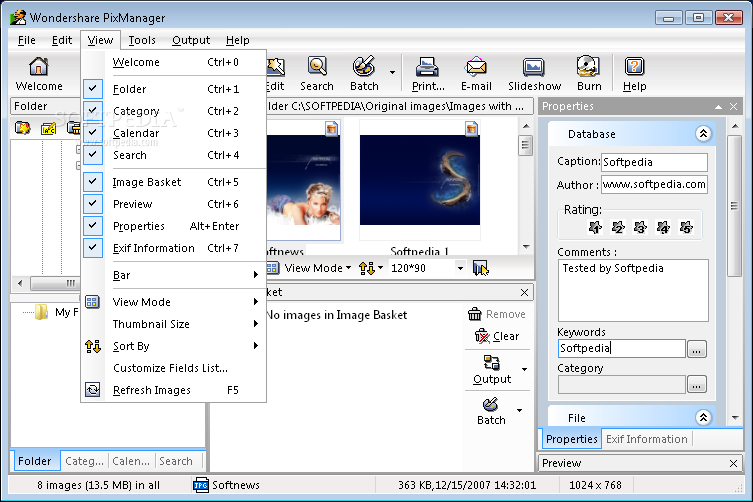Switch to the Categ... tab
This screenshot has width=753, height=502.
click(85, 461)
